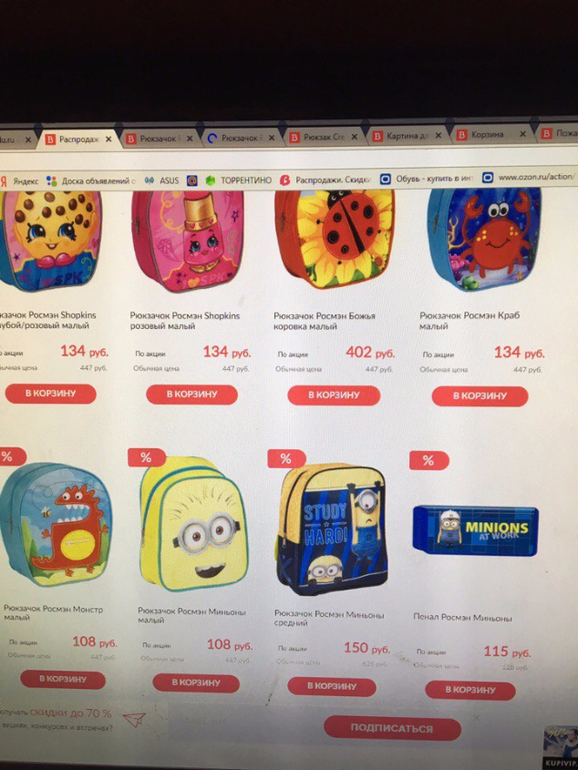578x770 pixels.
Task: Open the ASUS bookmark
Action: pyautogui.click(x=162, y=180)
